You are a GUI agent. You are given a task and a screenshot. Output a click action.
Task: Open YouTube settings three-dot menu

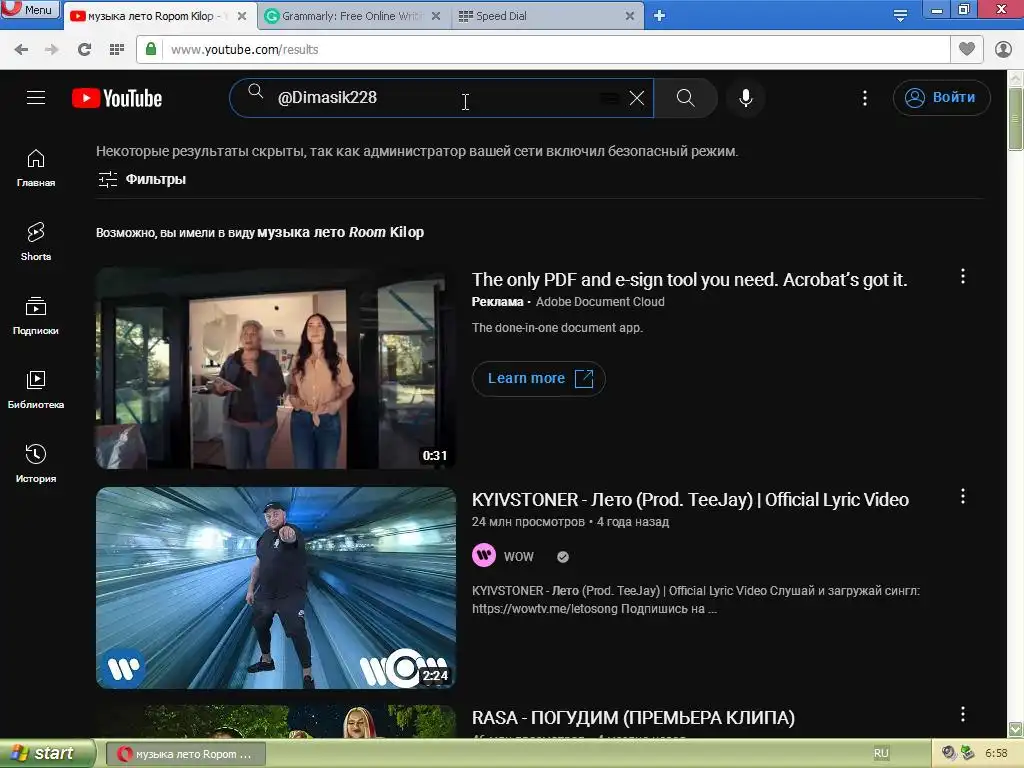pos(865,98)
